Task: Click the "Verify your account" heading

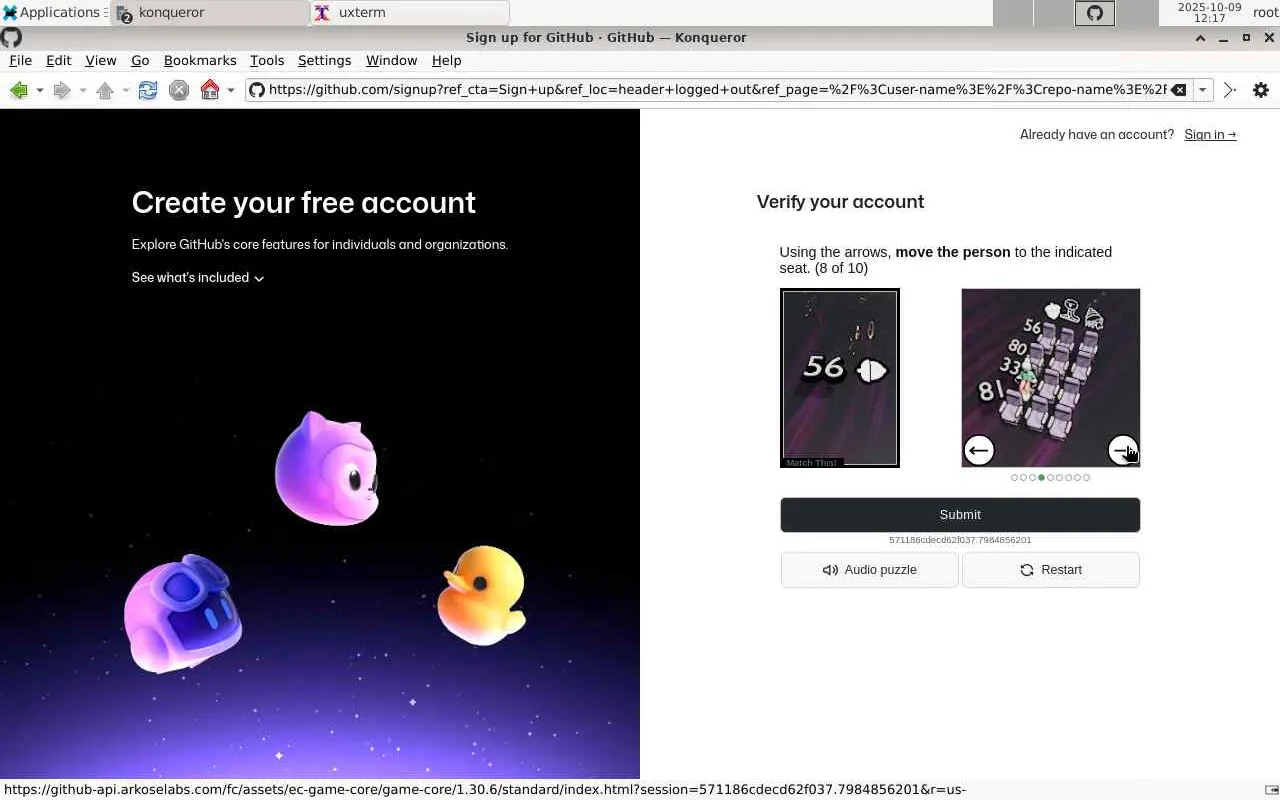Action: [840, 202]
